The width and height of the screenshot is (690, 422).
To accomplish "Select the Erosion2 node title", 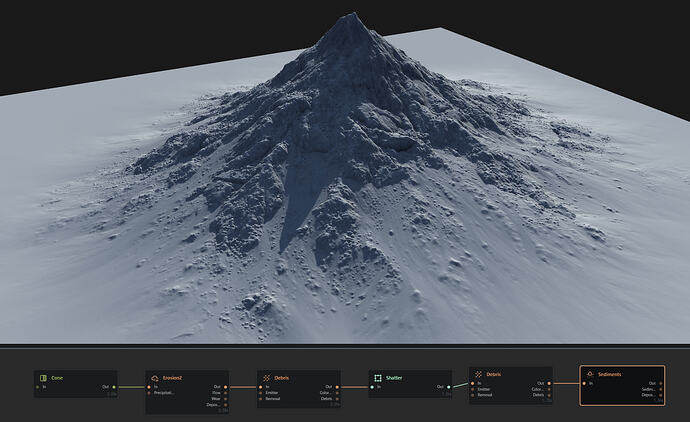I will coord(172,378).
